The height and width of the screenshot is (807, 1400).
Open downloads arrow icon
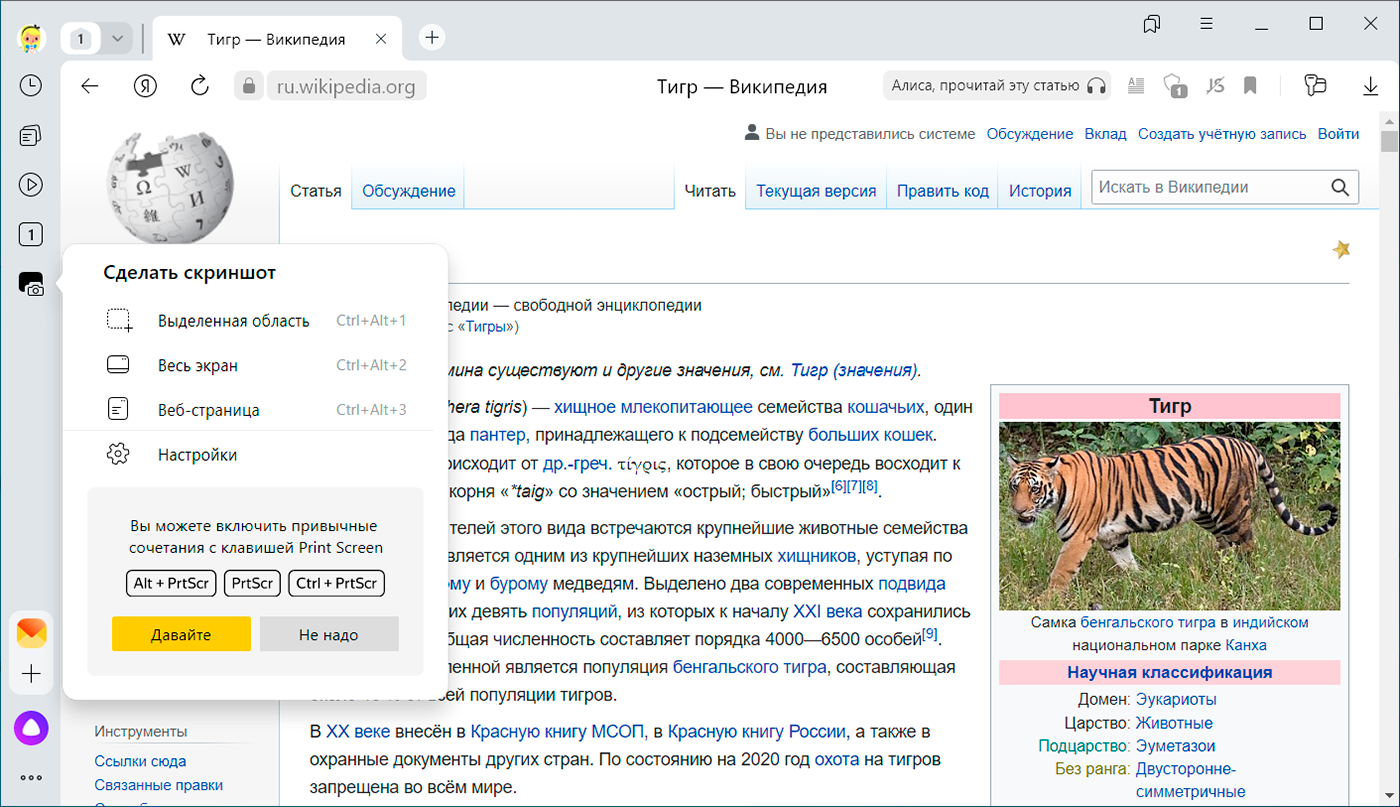pos(1369,86)
